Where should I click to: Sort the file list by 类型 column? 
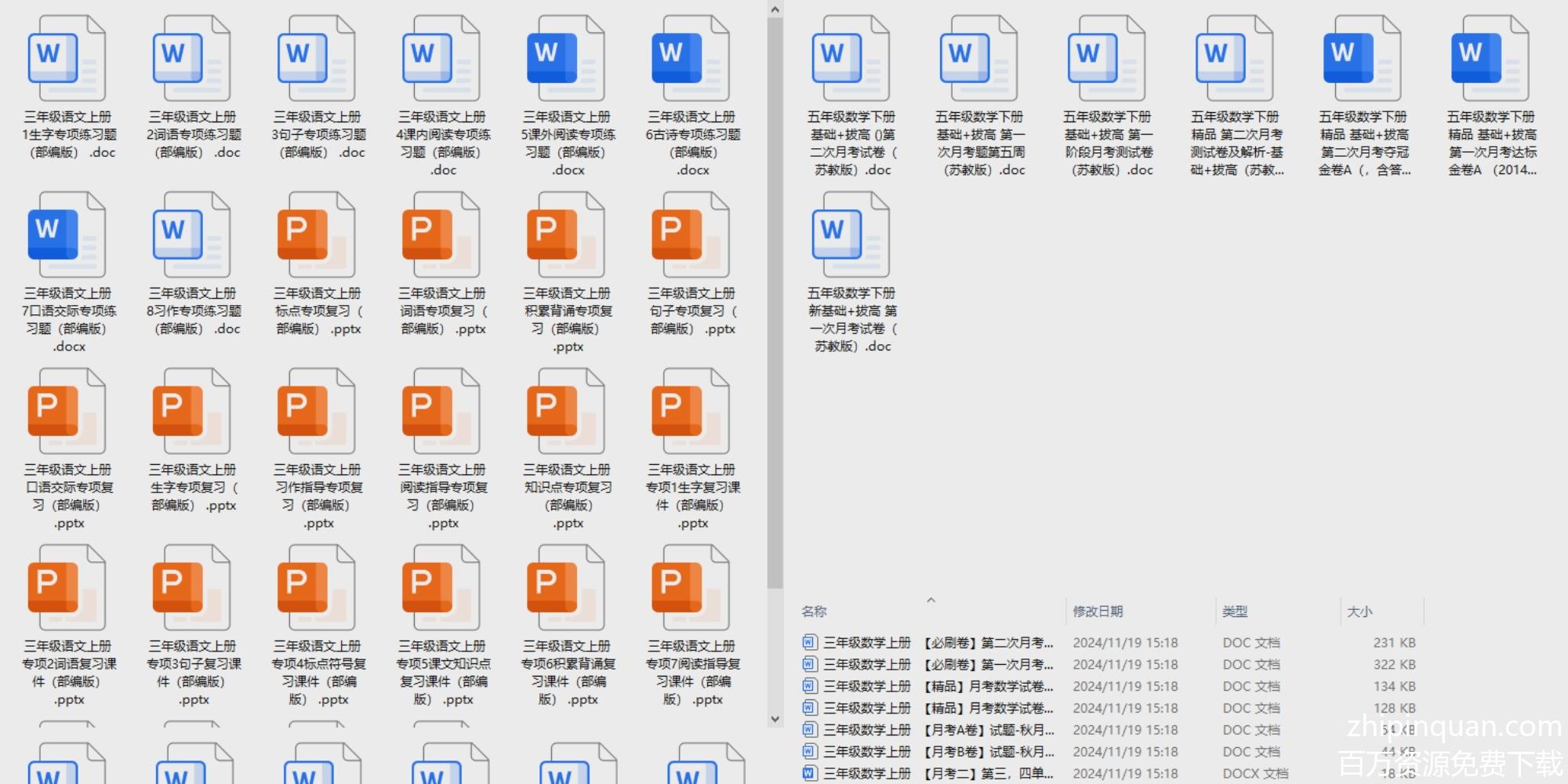[x=1234, y=612]
